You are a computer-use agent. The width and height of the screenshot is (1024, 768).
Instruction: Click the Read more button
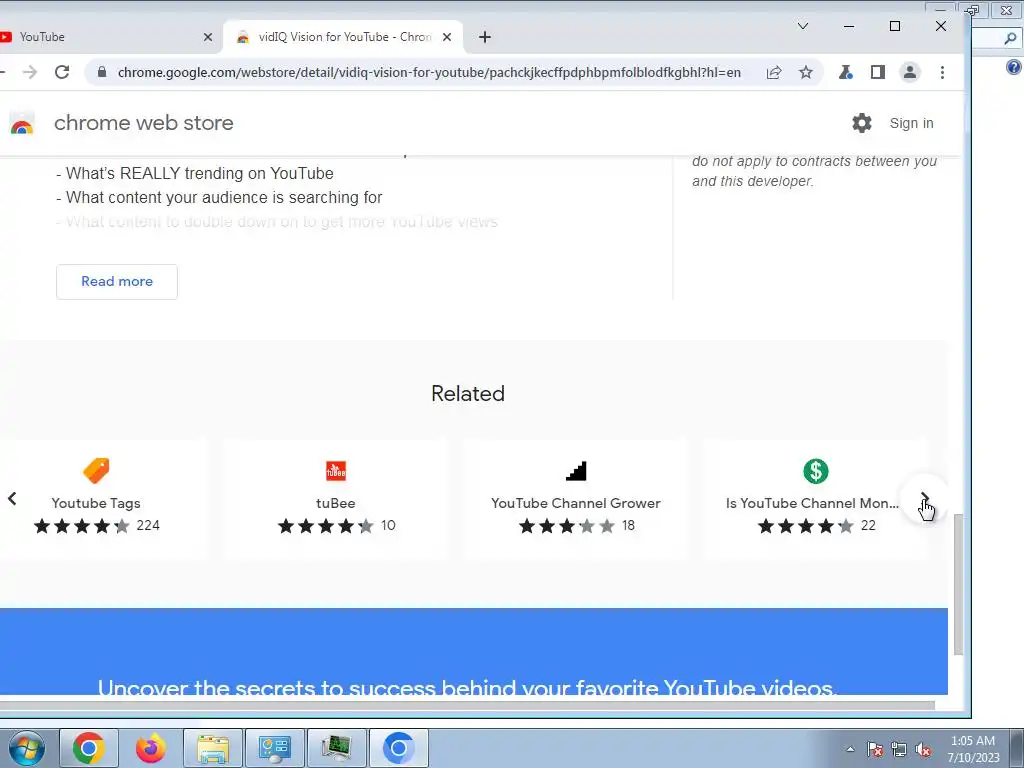coord(117,281)
